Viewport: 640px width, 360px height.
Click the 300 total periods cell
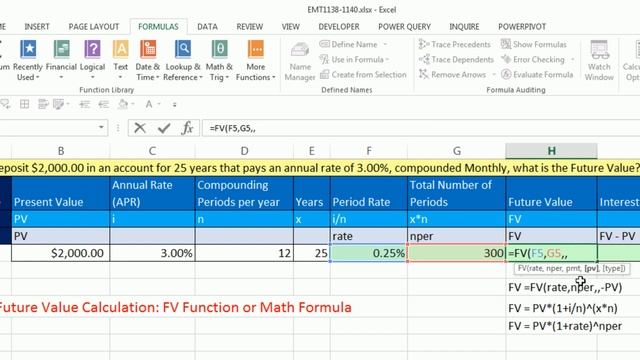click(456, 253)
